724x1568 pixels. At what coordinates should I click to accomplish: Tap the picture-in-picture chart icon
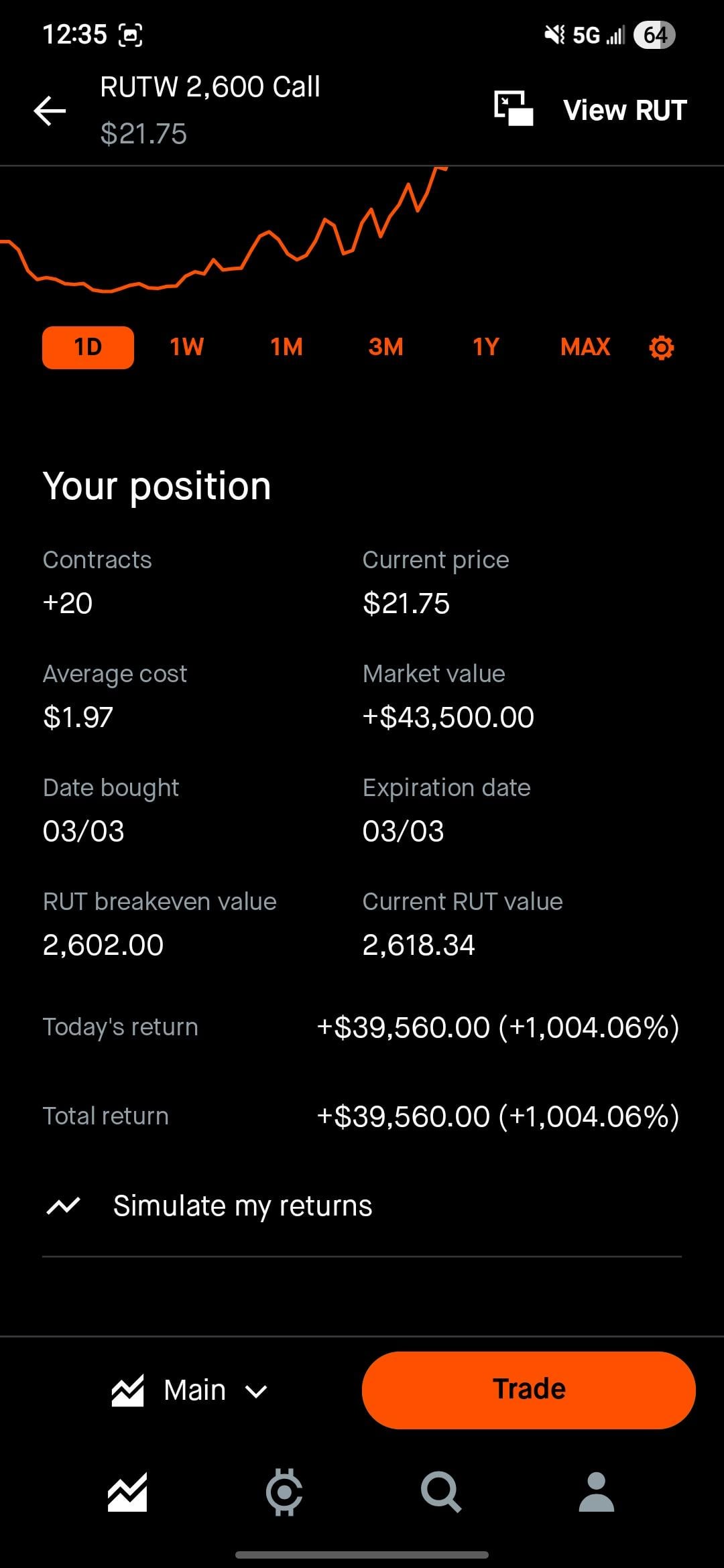click(514, 109)
